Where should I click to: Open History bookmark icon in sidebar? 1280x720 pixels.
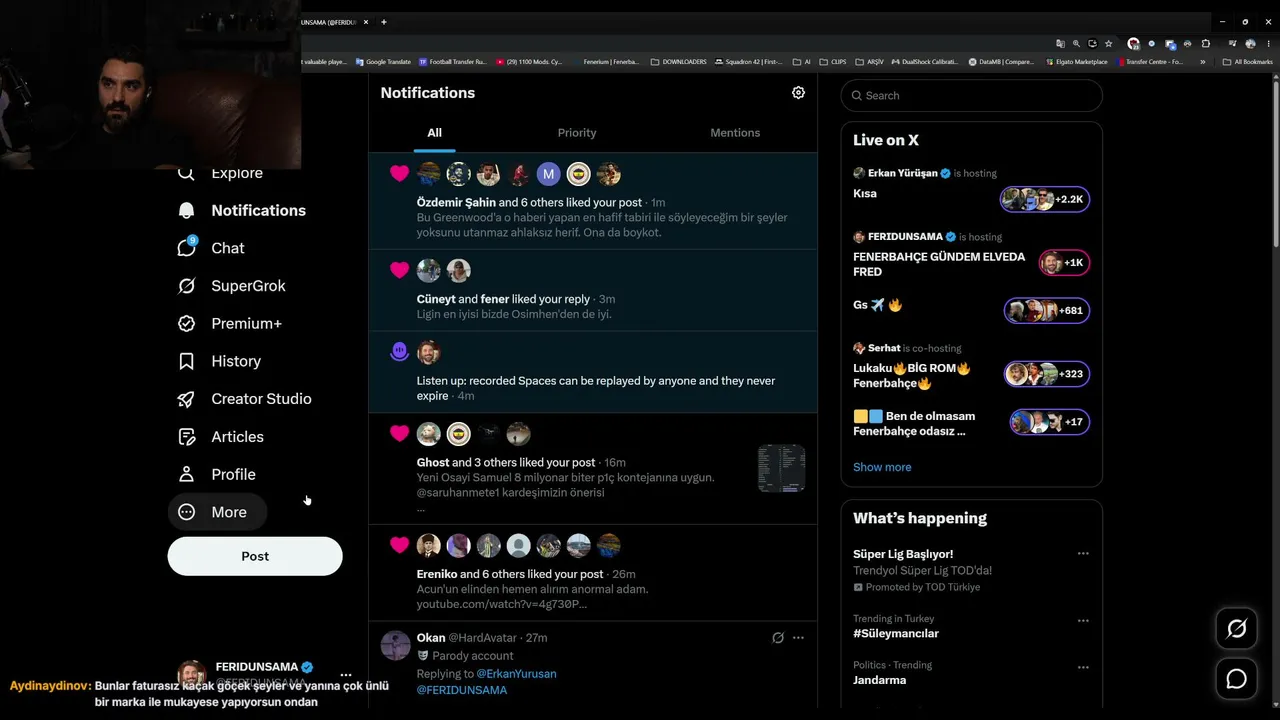[186, 361]
